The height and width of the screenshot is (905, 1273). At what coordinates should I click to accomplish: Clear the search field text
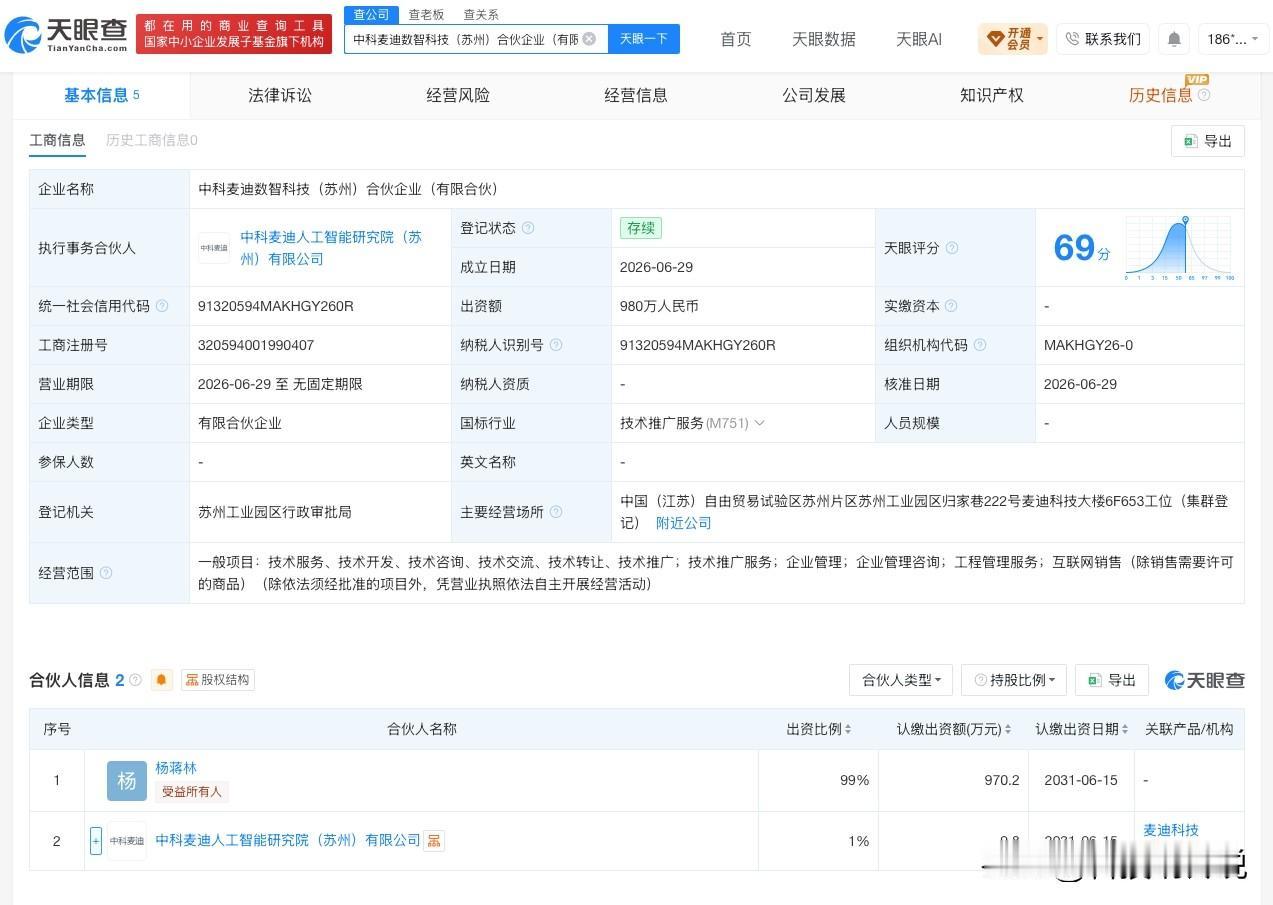[x=589, y=39]
